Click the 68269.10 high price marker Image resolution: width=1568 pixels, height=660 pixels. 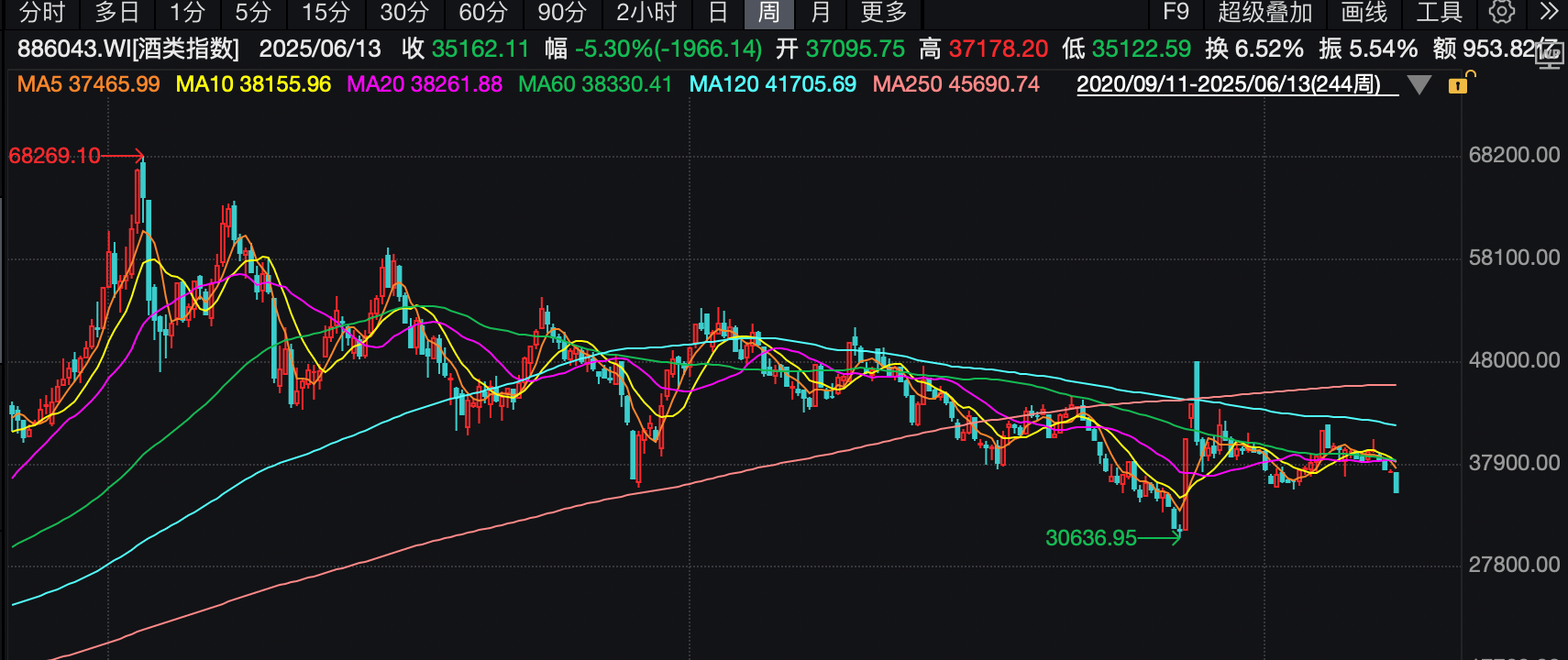tap(55, 156)
